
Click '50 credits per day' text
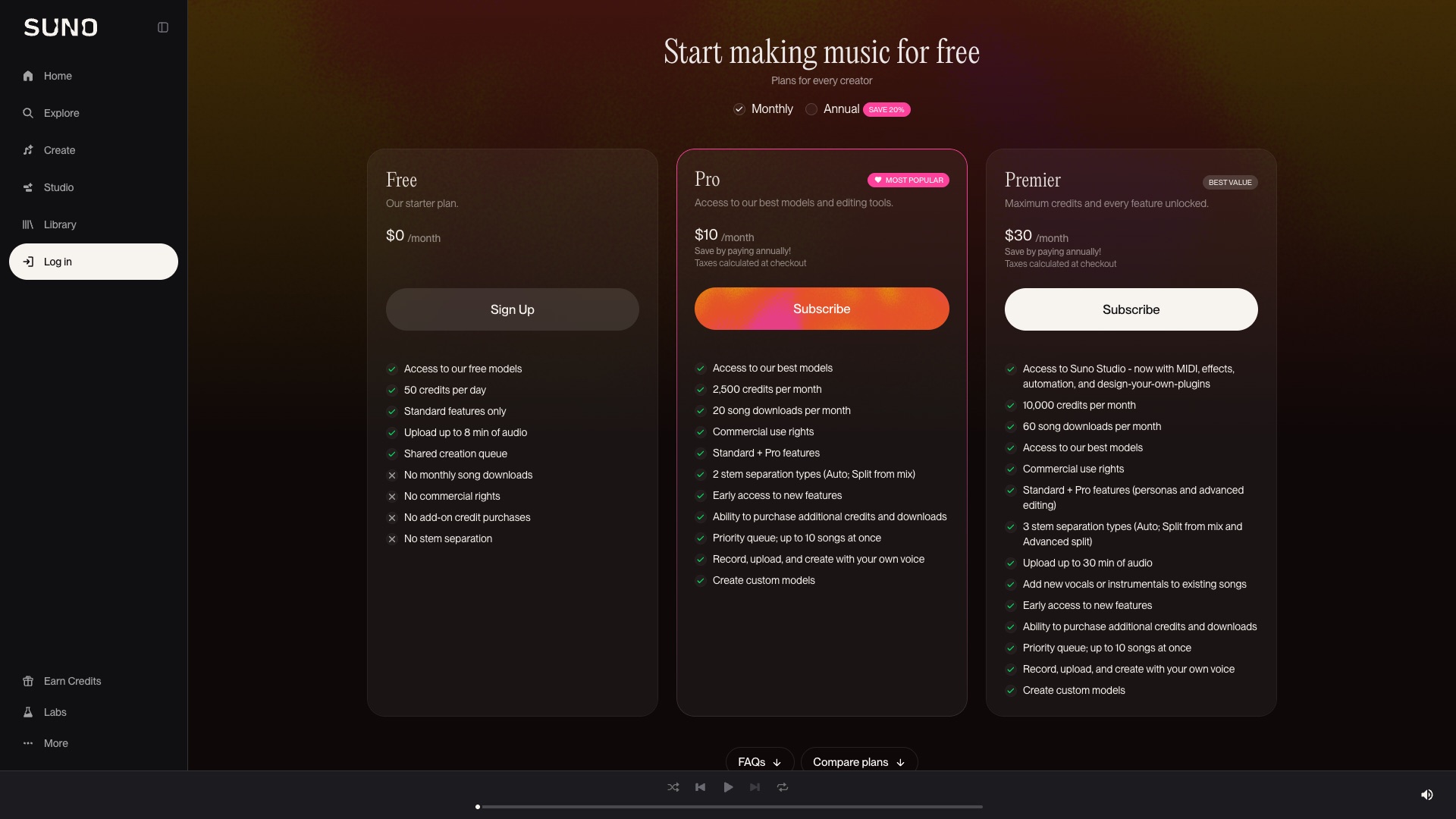[x=445, y=390]
